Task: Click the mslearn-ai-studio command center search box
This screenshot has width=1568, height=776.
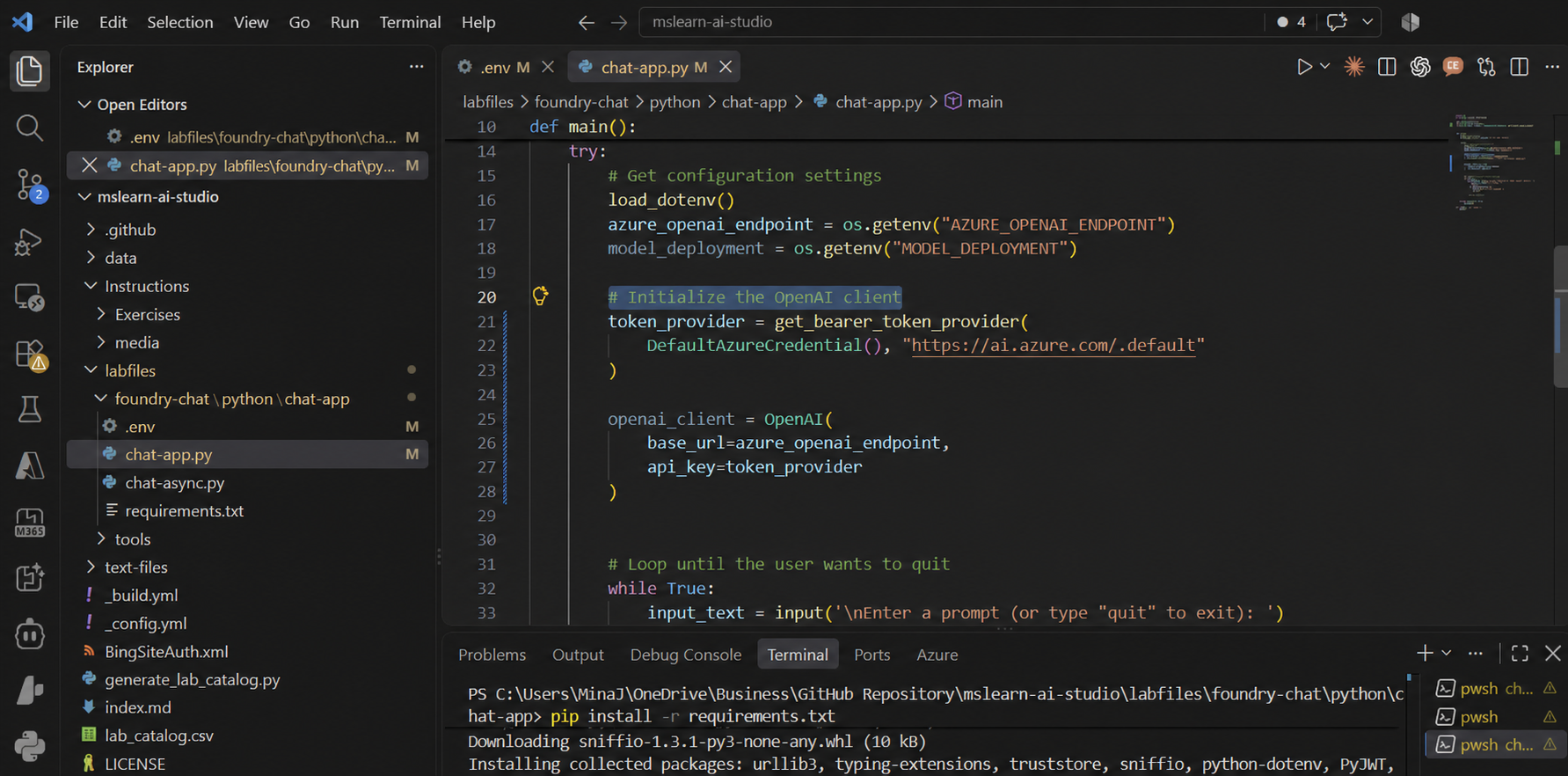Action: coord(950,22)
